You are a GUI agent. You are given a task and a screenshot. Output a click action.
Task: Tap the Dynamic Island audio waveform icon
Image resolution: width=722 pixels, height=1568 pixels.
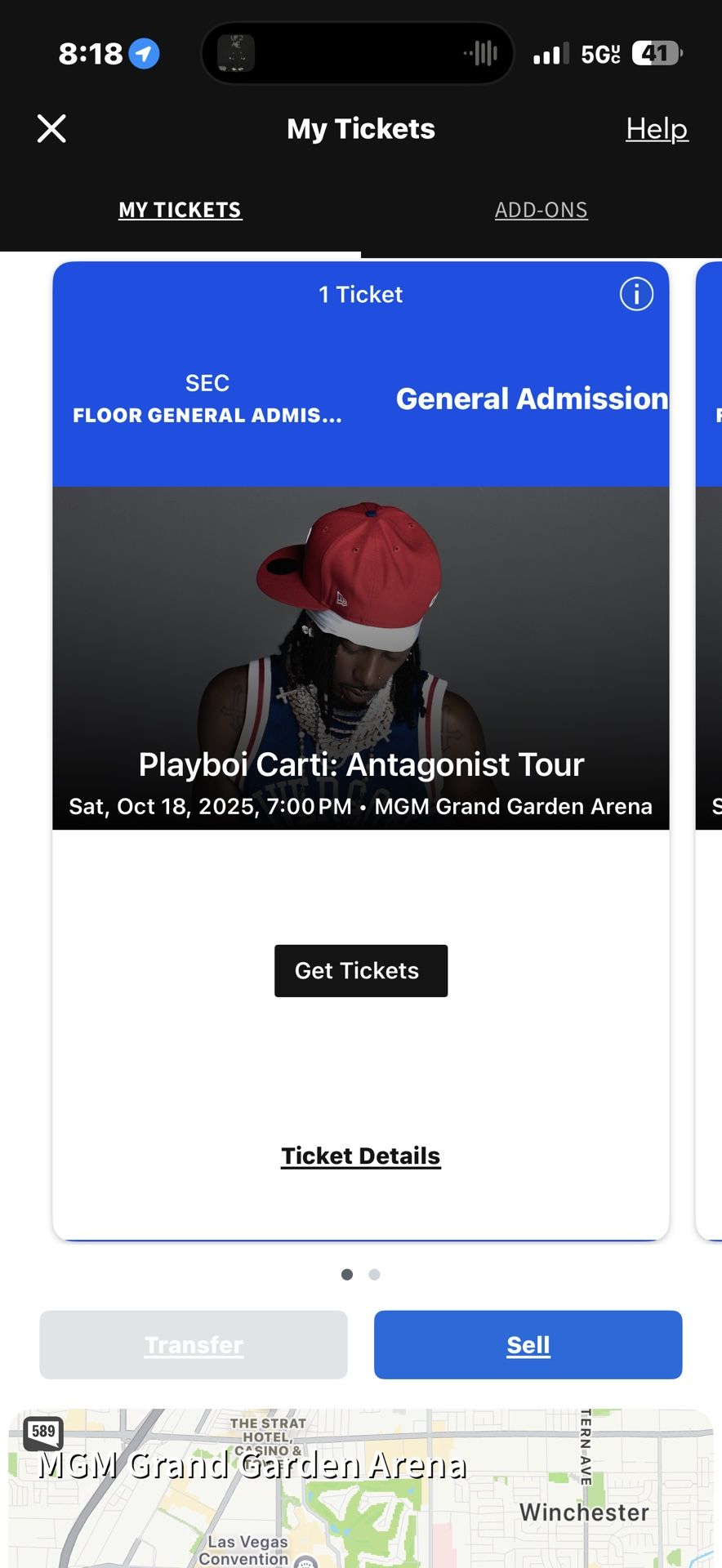481,54
